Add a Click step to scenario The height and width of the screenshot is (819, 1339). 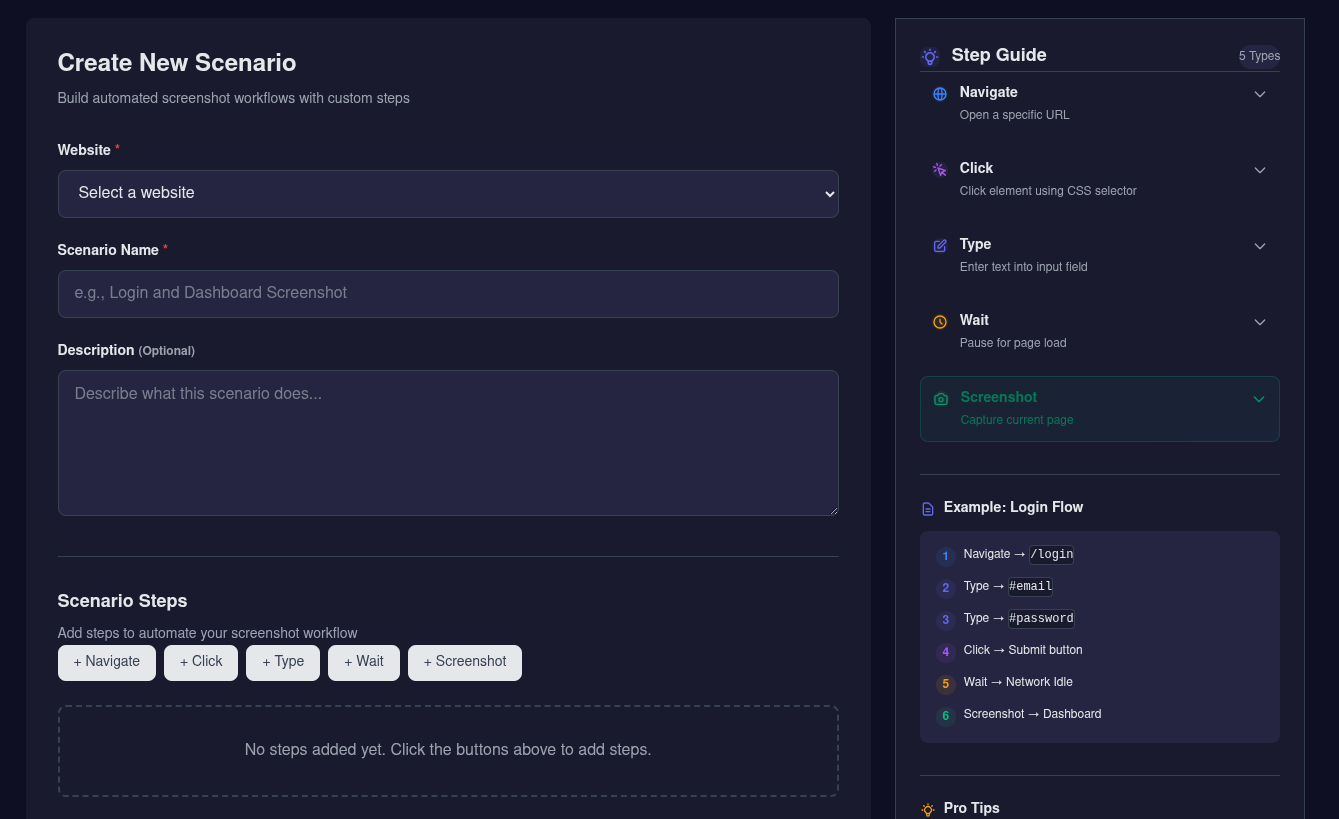tap(201, 662)
